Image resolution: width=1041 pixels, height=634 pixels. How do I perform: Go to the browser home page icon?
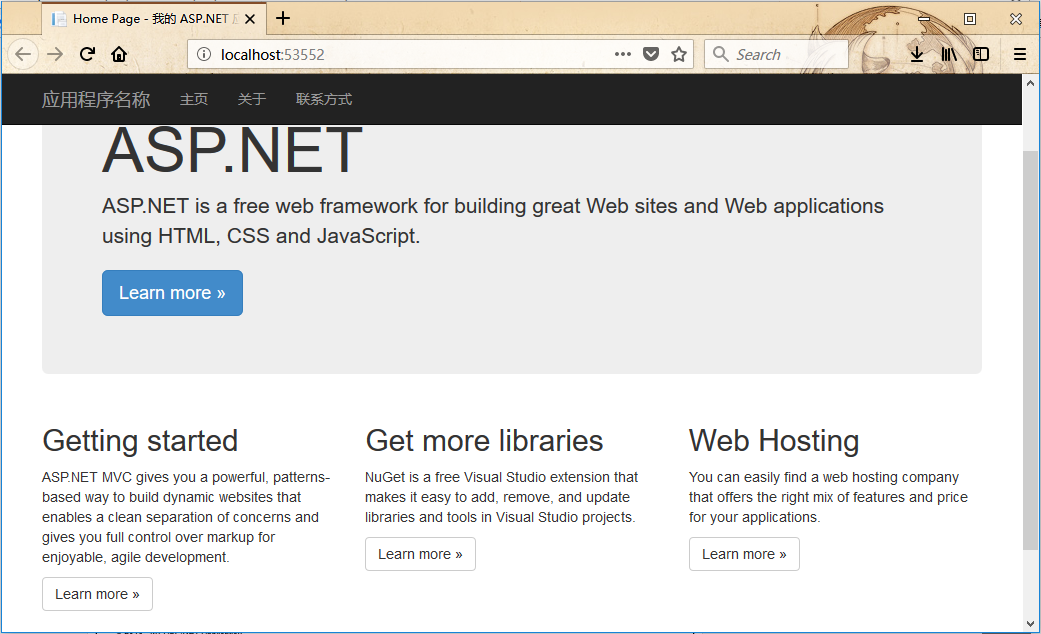point(119,55)
